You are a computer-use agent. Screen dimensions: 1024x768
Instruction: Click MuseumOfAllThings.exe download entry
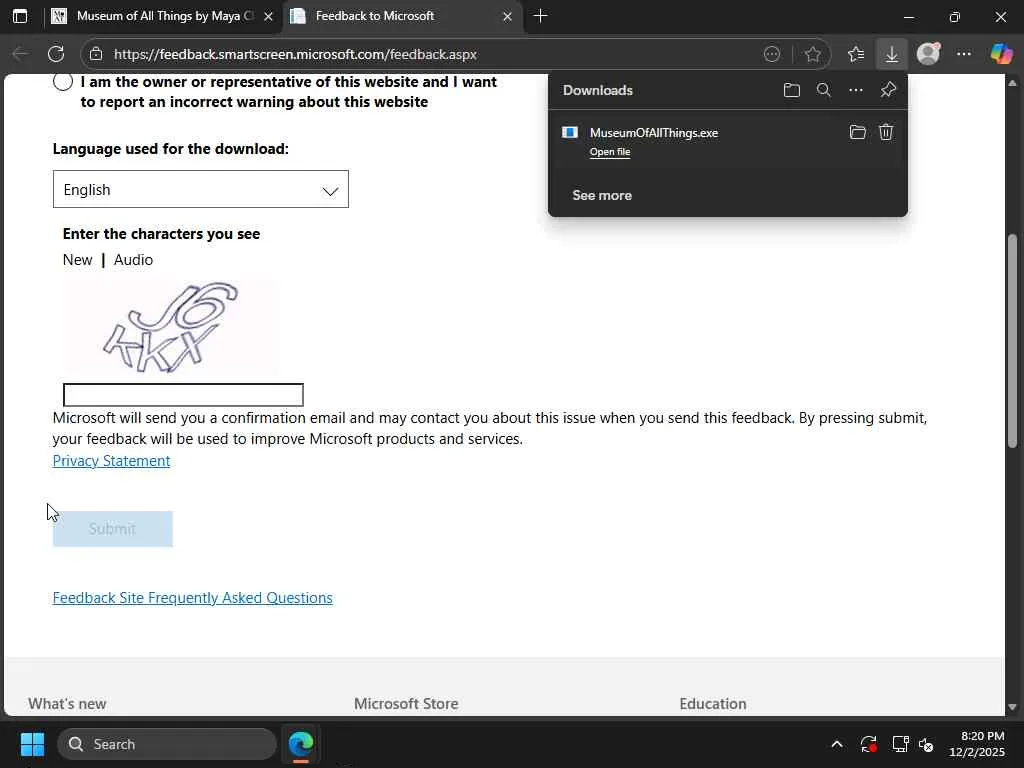click(x=654, y=133)
